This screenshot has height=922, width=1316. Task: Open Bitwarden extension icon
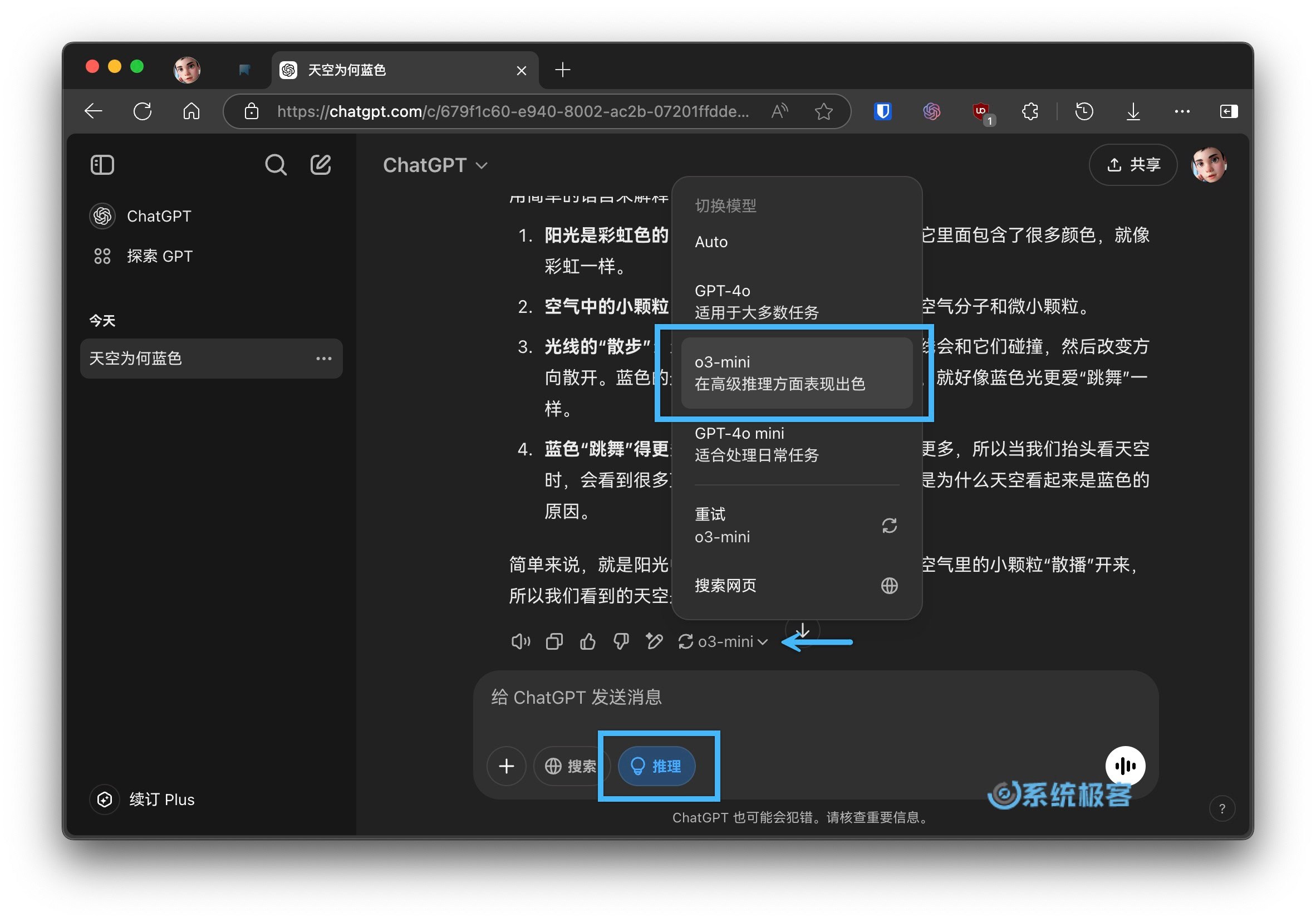[883, 111]
